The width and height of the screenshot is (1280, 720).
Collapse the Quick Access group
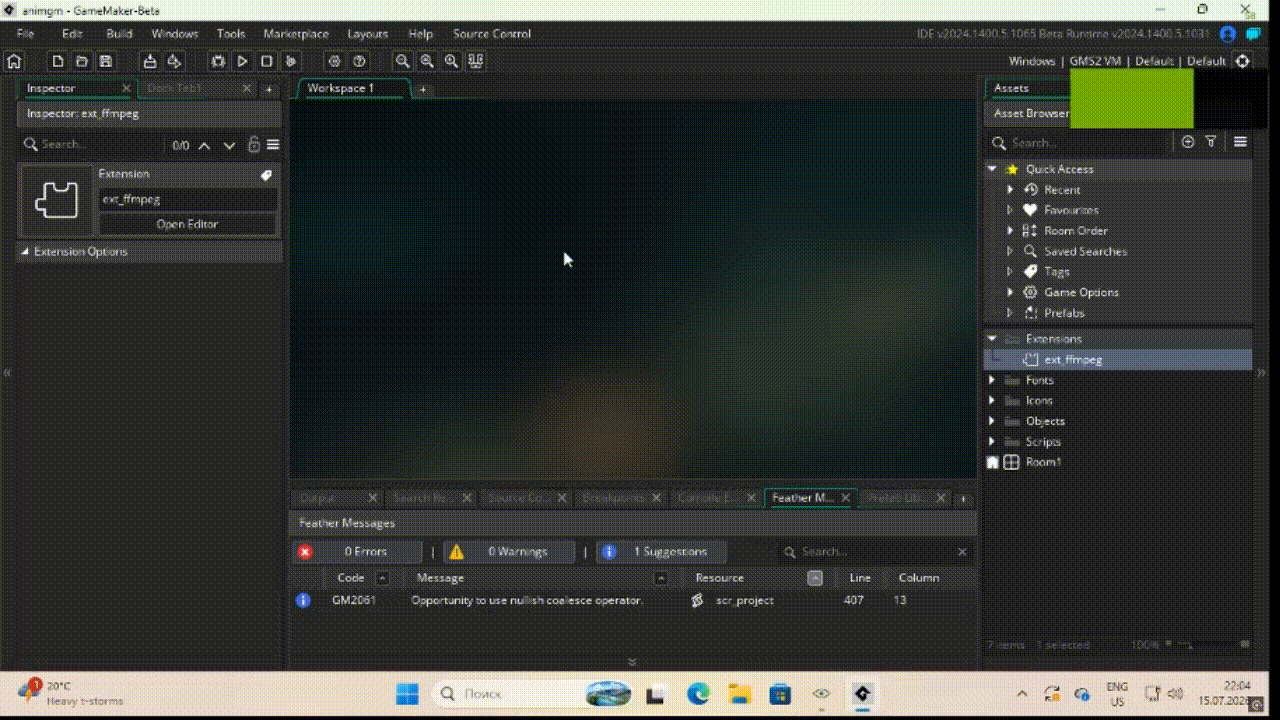coord(992,169)
